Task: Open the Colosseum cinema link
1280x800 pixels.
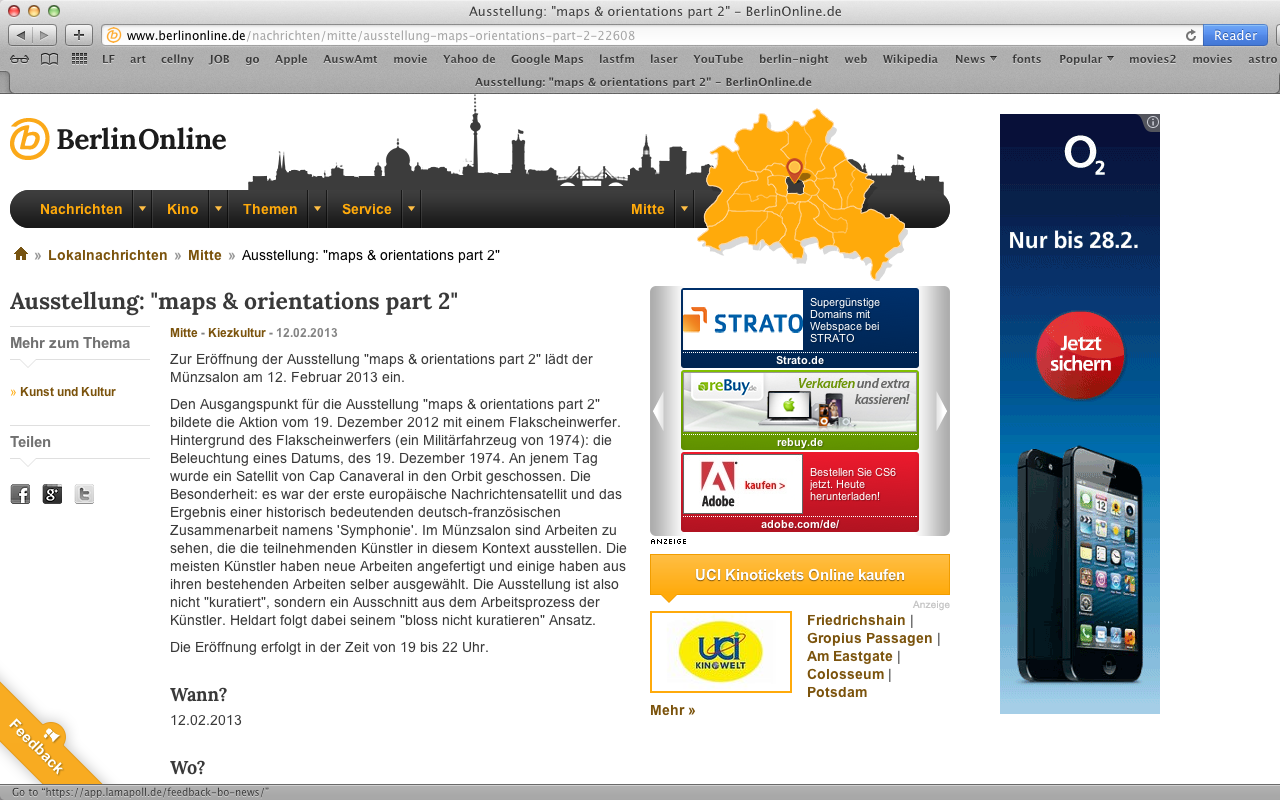Action: [845, 674]
